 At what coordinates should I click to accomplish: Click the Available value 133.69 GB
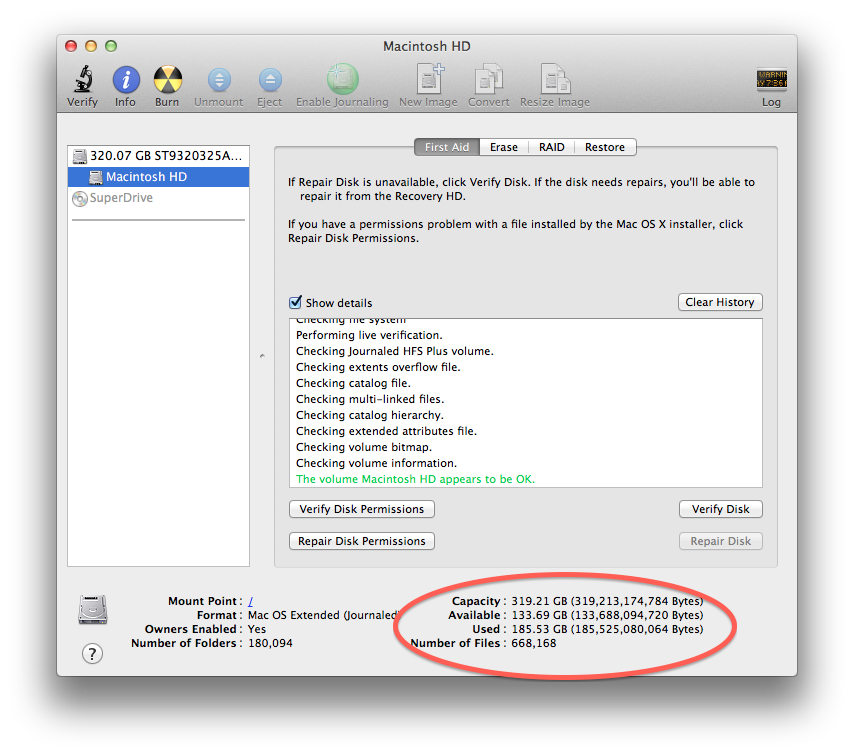click(x=607, y=616)
